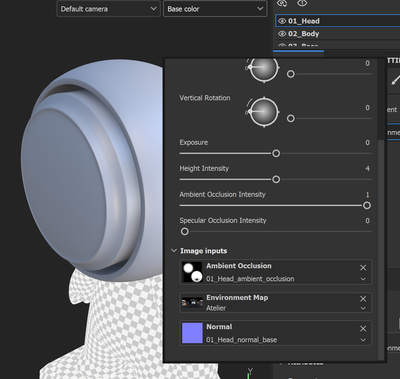Hide the 02_Body texture set

pyautogui.click(x=282, y=34)
